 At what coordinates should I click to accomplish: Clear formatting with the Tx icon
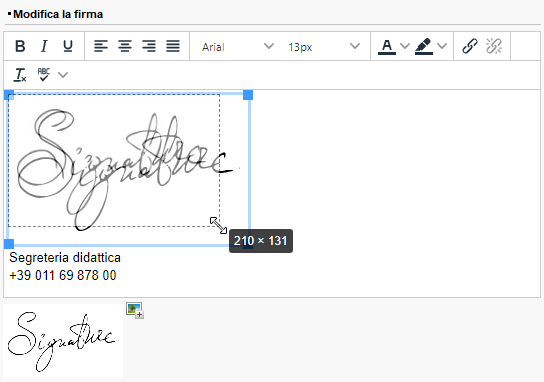[x=20, y=75]
